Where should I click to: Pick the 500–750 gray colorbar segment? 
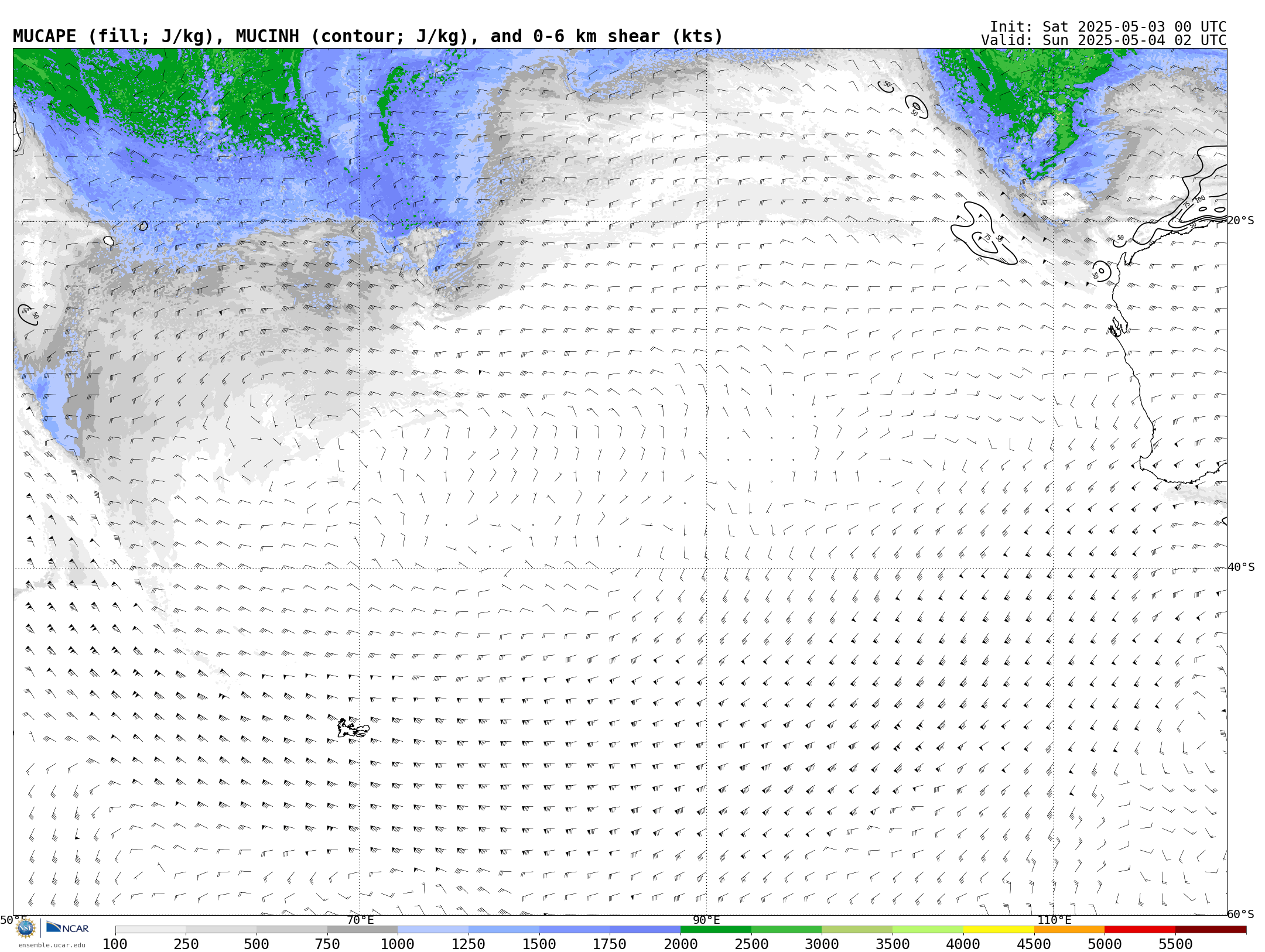click(292, 930)
